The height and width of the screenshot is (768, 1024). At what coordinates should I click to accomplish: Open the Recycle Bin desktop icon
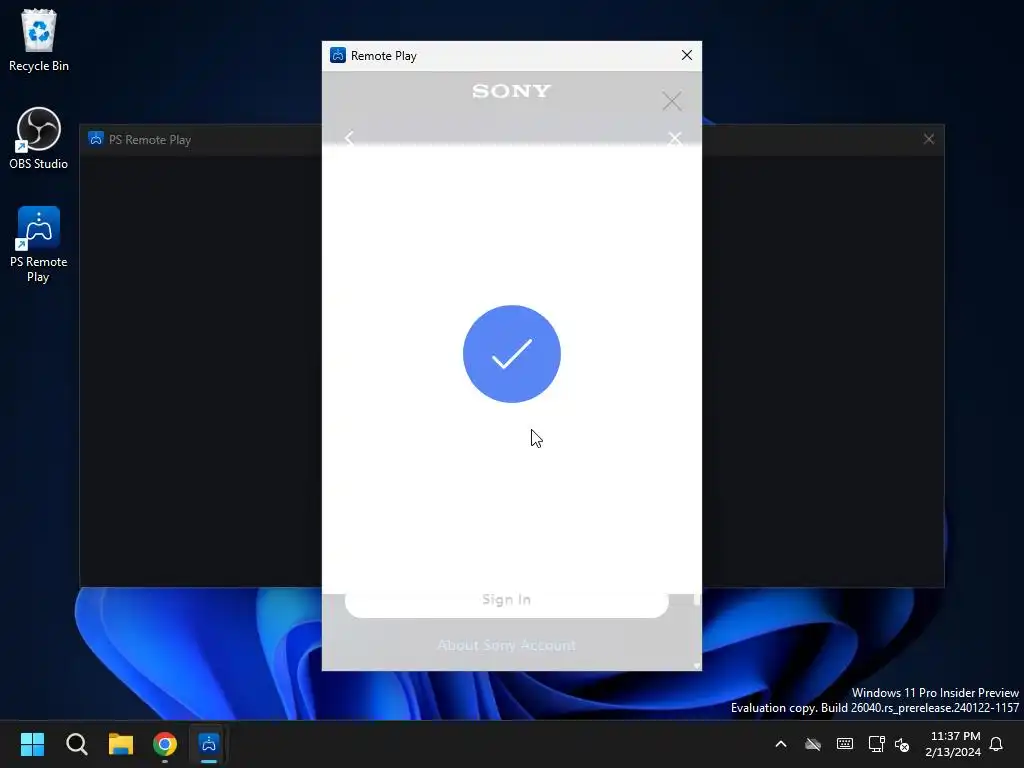point(39,40)
